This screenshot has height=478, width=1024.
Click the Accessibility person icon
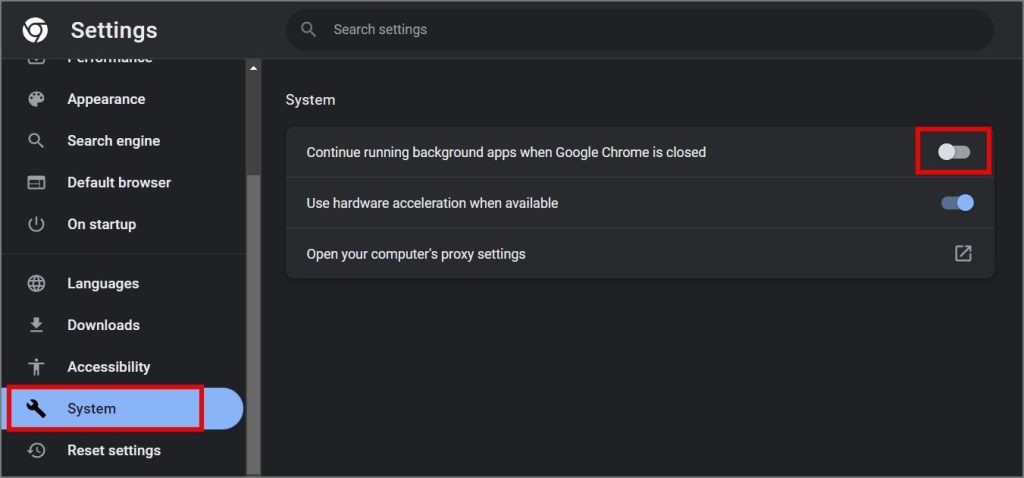[36, 367]
